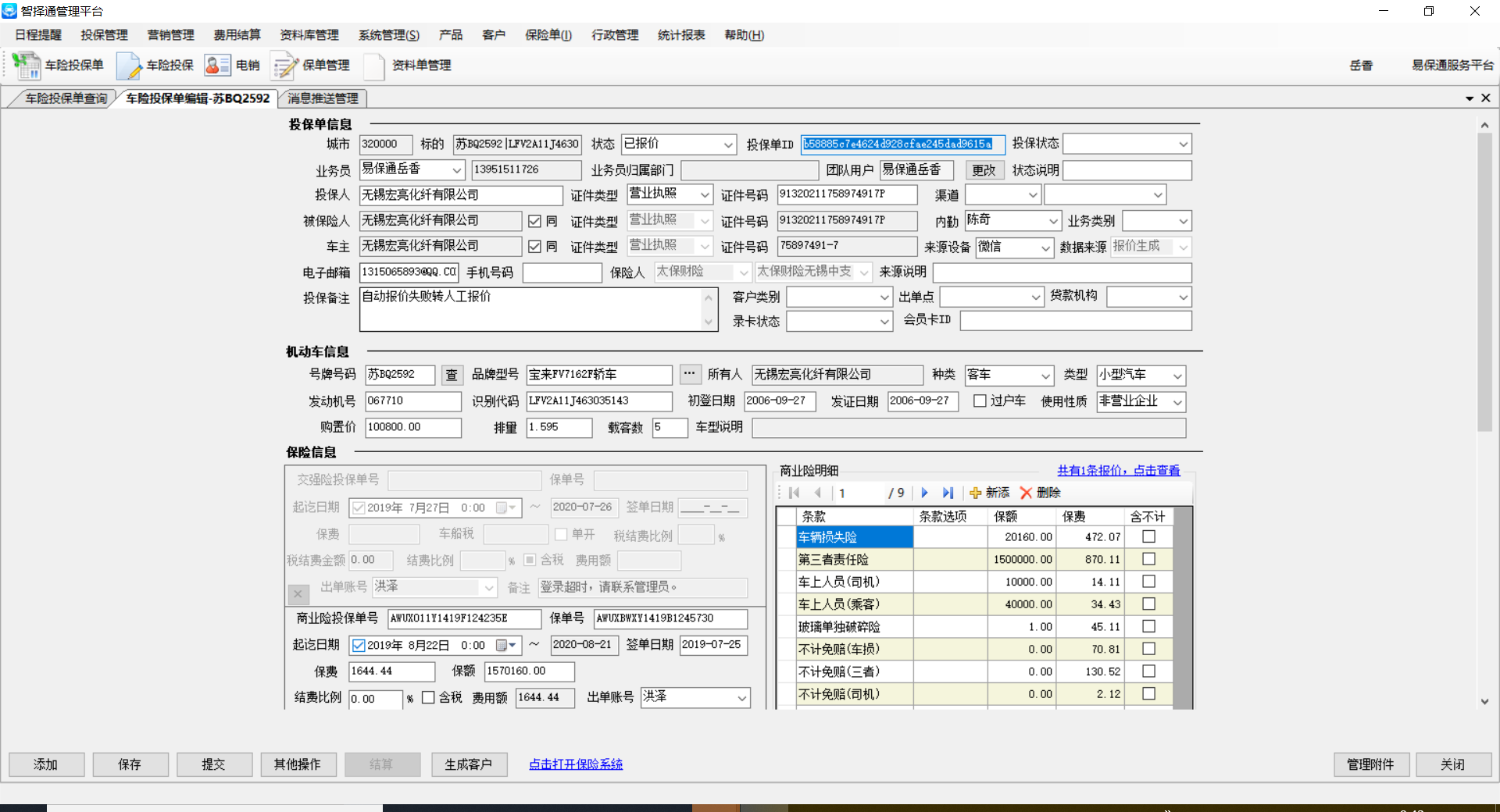This screenshot has height=812, width=1500.
Task: Check 含不计 for 车辆损失险 row
Action: tap(1148, 536)
